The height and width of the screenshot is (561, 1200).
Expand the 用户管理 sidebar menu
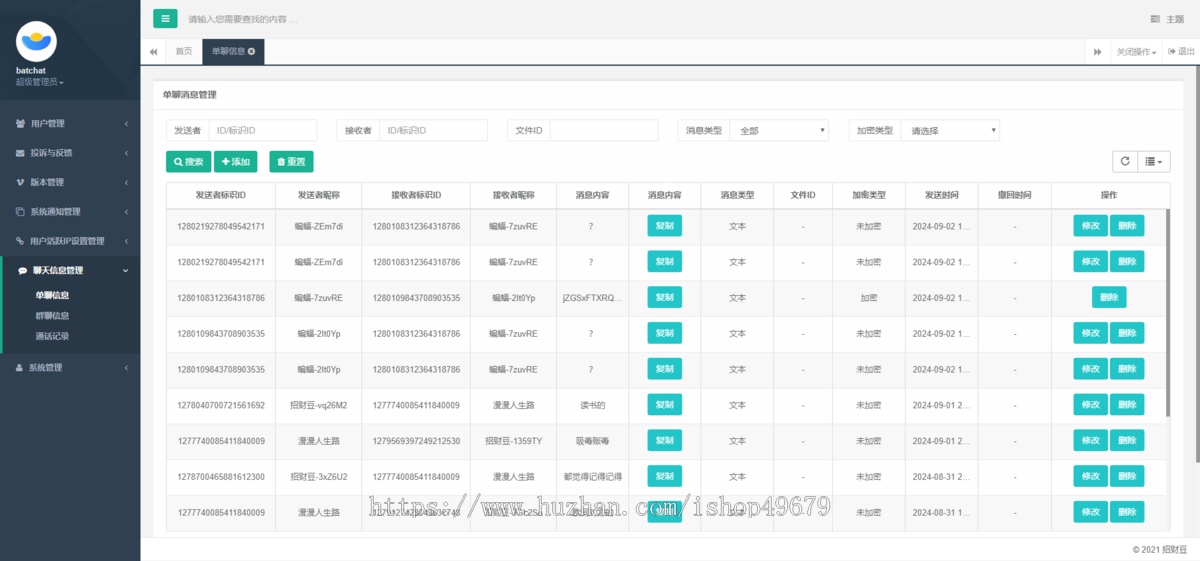(x=70, y=124)
